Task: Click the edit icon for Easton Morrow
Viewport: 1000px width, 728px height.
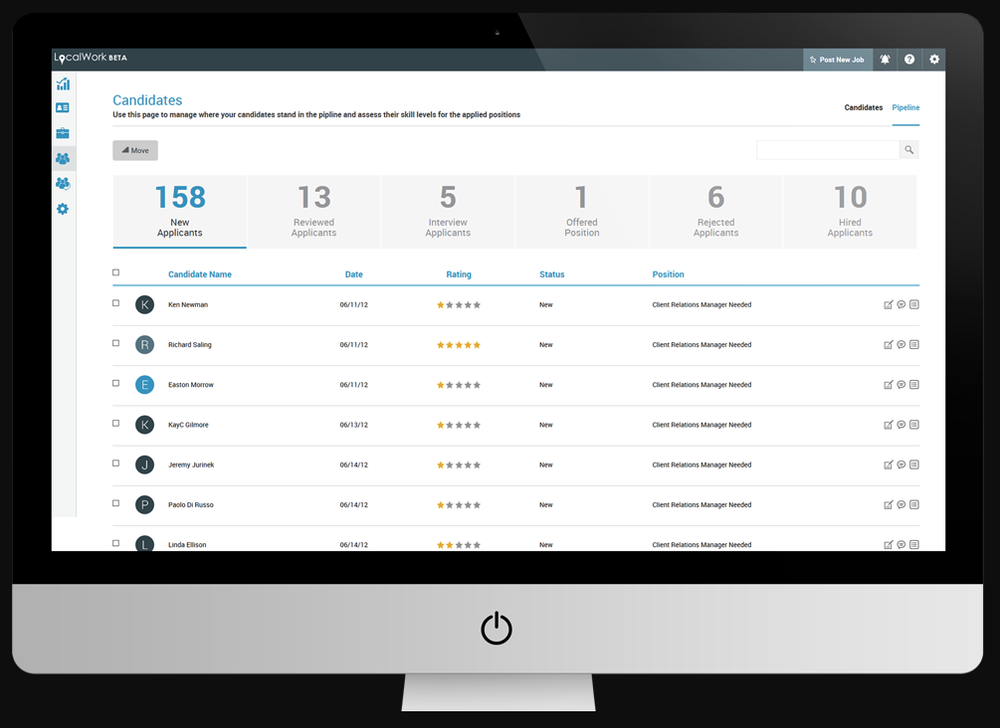Action: click(888, 385)
